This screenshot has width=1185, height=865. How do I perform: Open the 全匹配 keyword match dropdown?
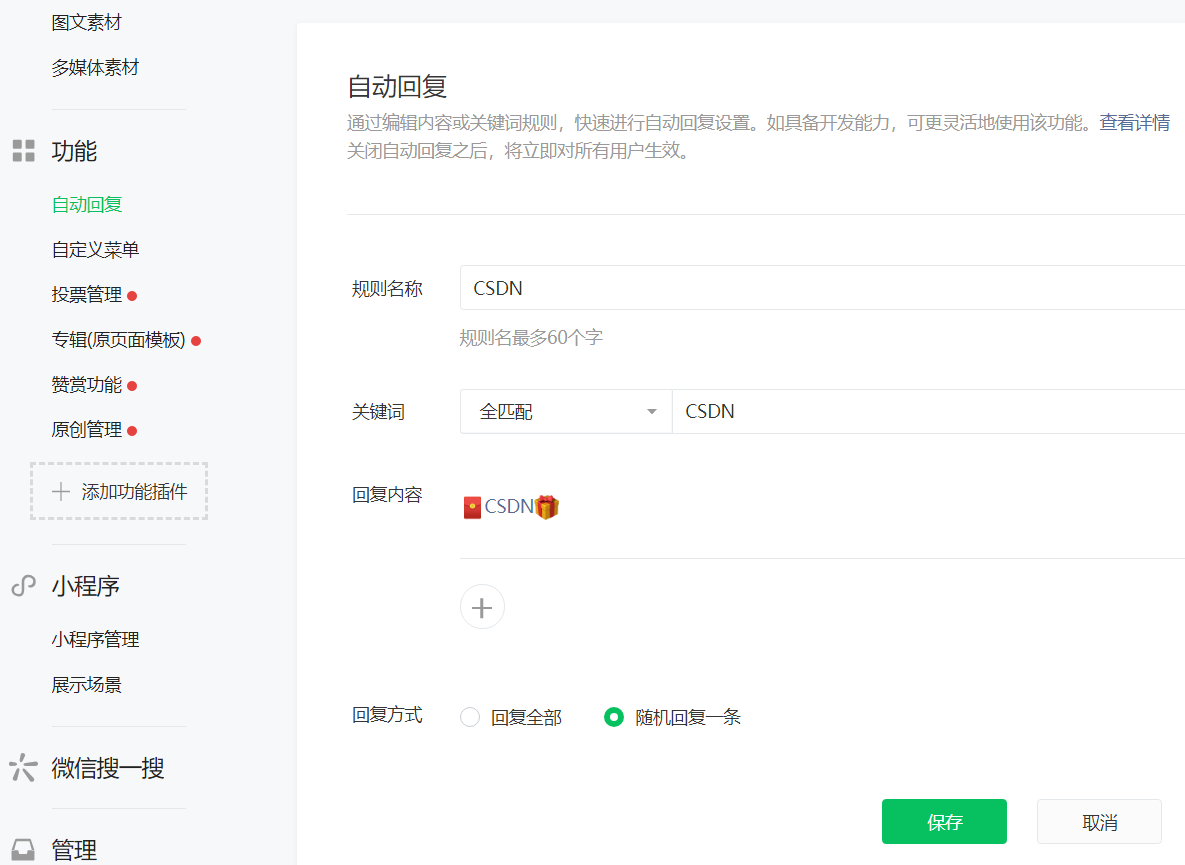tap(566, 412)
